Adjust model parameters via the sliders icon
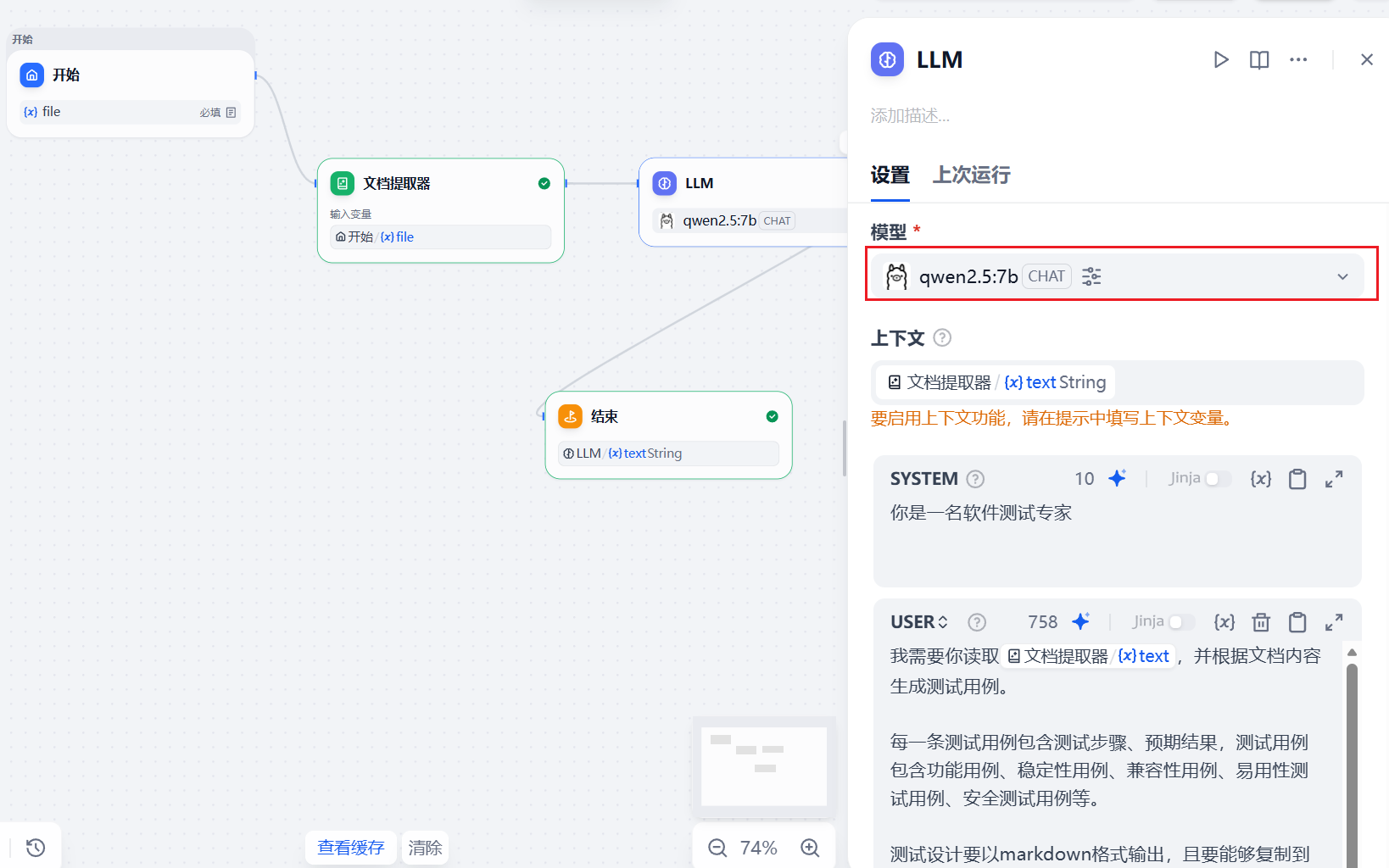The image size is (1389, 868). click(1091, 275)
